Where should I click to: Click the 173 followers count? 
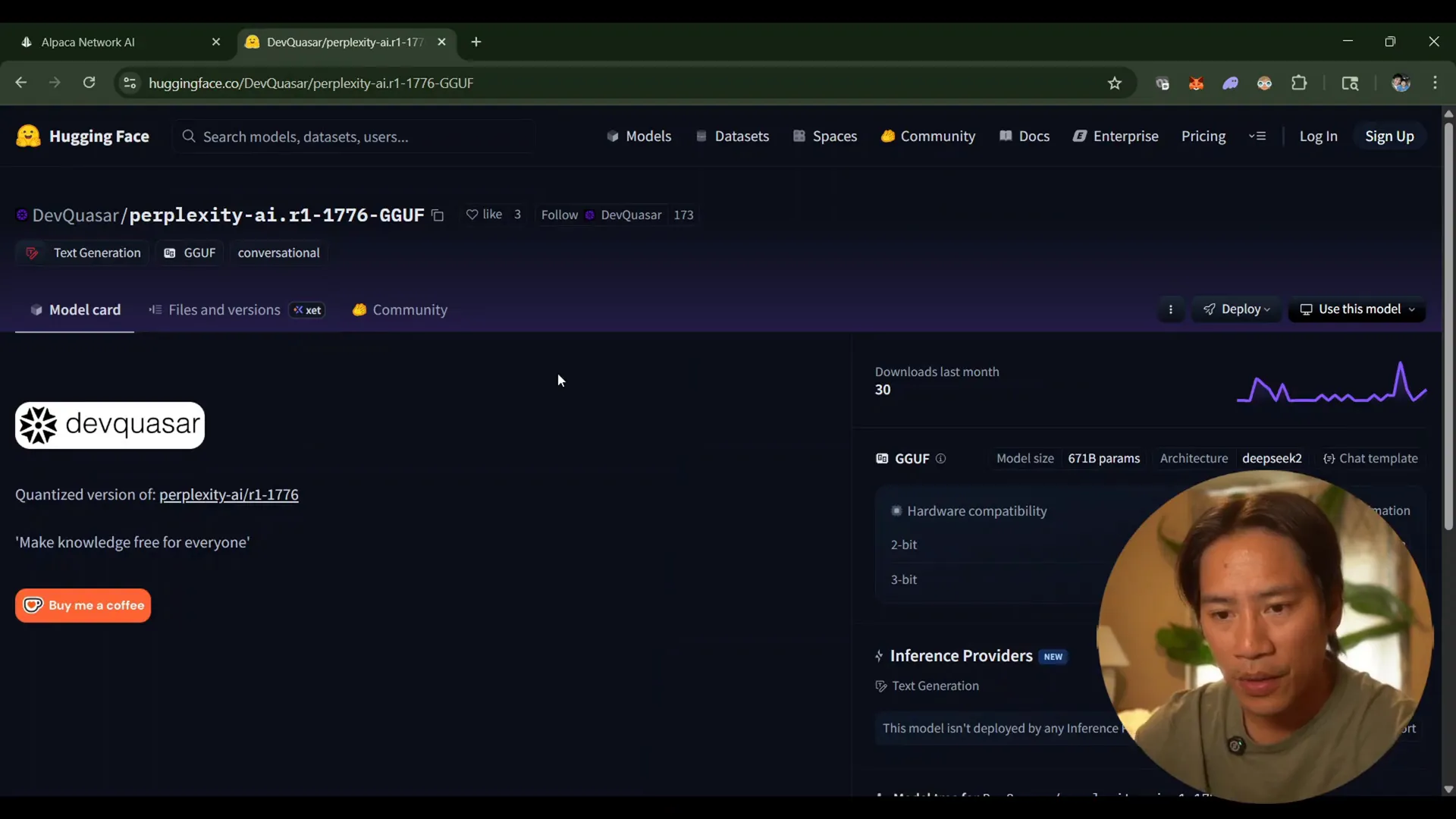pyautogui.click(x=683, y=215)
